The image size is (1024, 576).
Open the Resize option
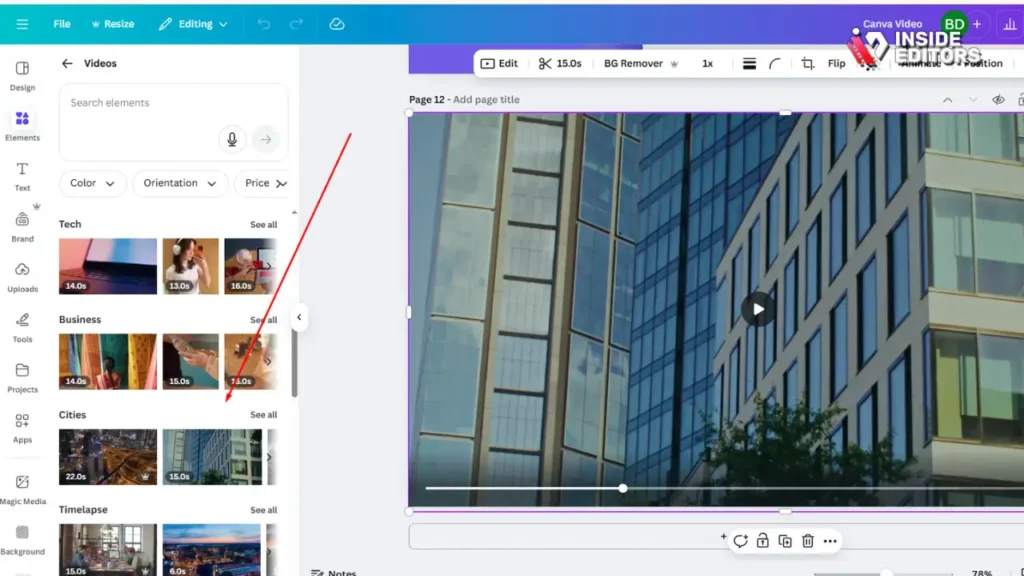click(x=113, y=24)
